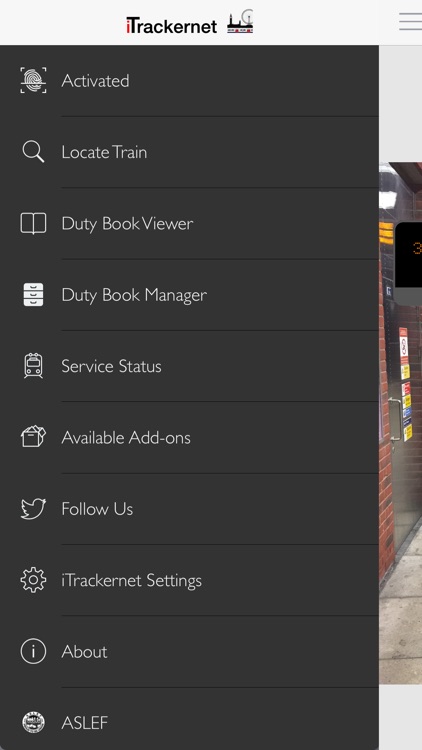Click the box Available Add-ons icon

pyautogui.click(x=33, y=437)
